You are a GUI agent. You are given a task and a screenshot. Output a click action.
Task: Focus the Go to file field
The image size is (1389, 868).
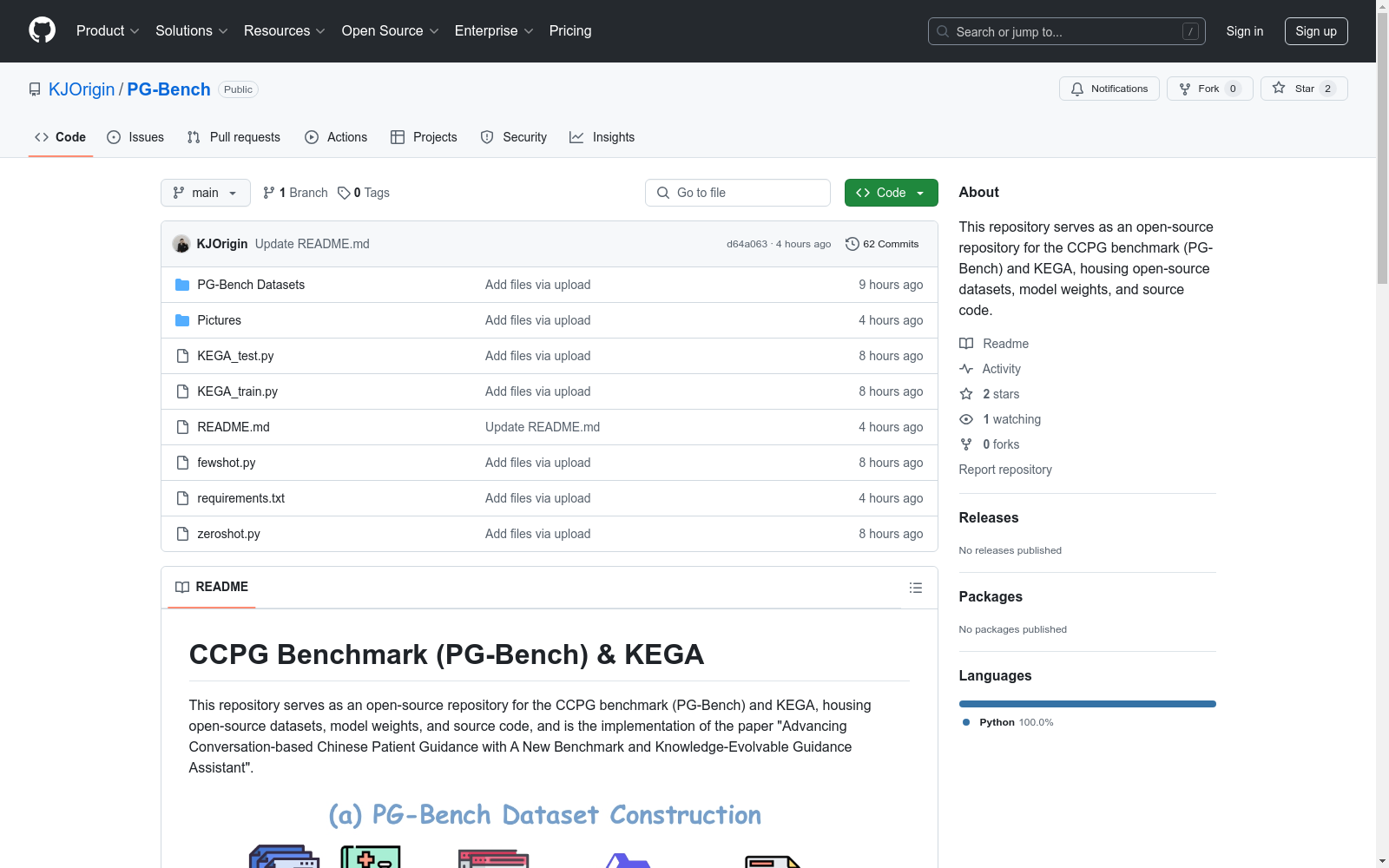click(x=738, y=193)
